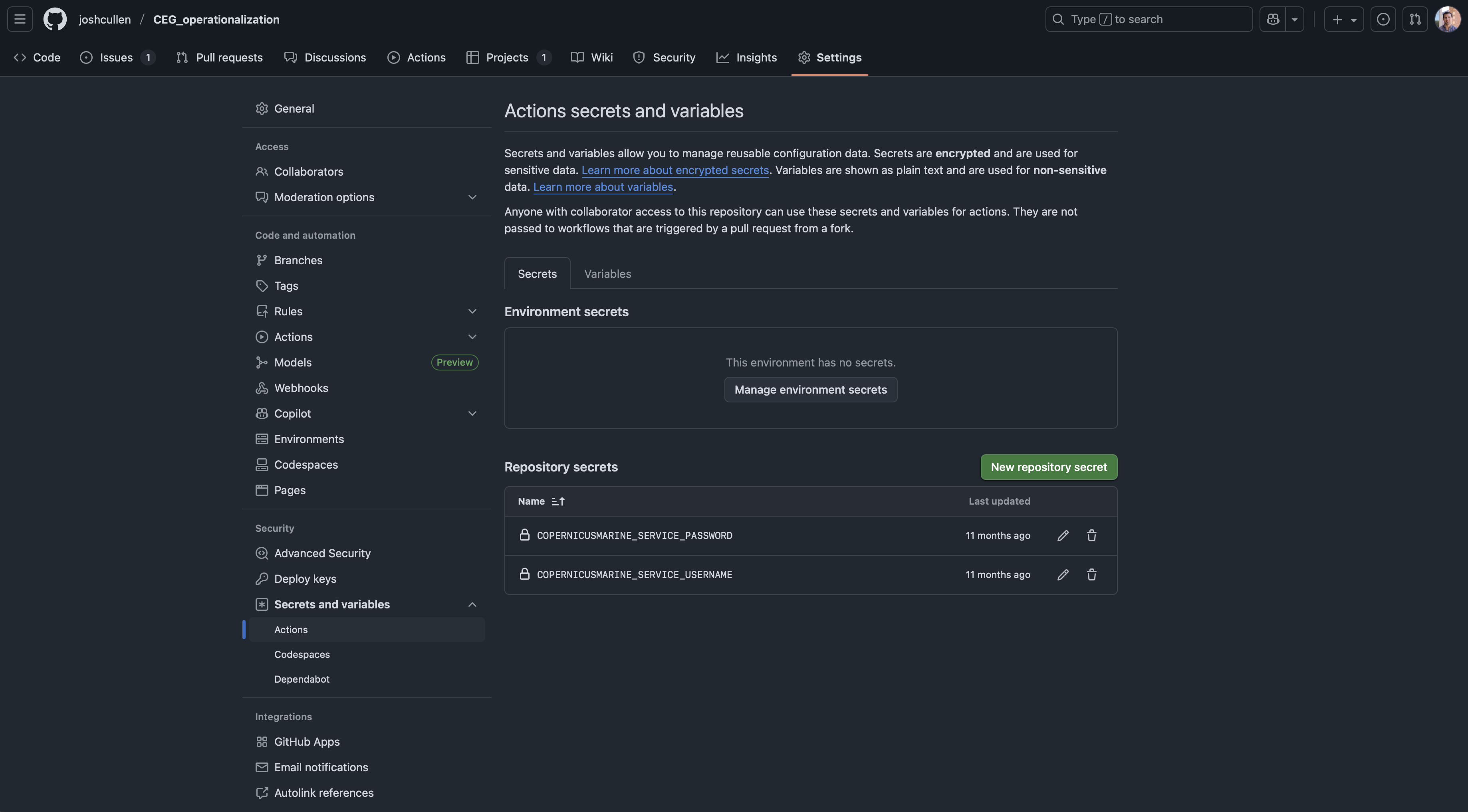This screenshot has width=1468, height=812.
Task: Open the hamburger navigation menu
Action: coord(20,20)
